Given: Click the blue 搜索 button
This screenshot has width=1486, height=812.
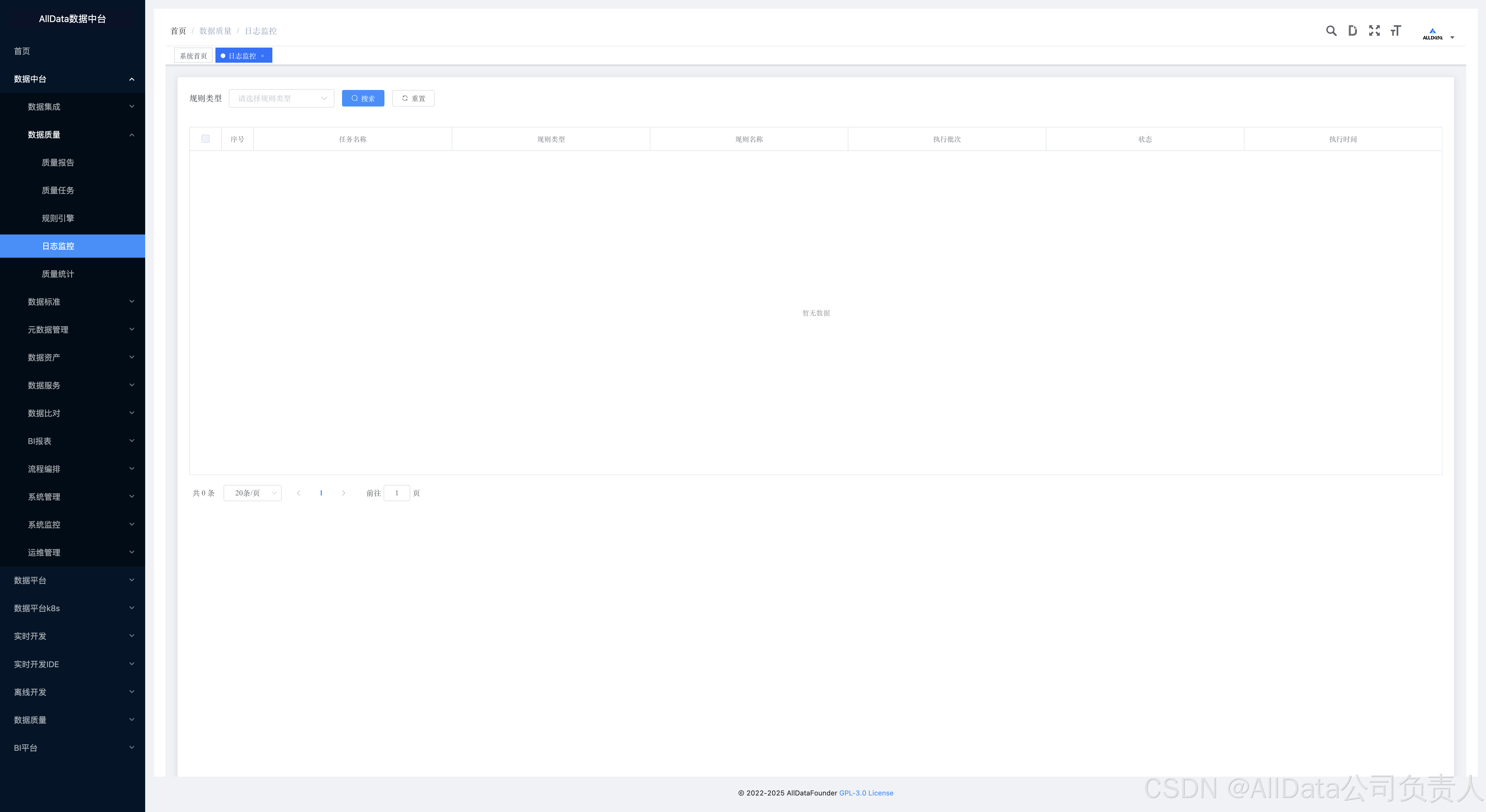Looking at the screenshot, I should (x=363, y=99).
